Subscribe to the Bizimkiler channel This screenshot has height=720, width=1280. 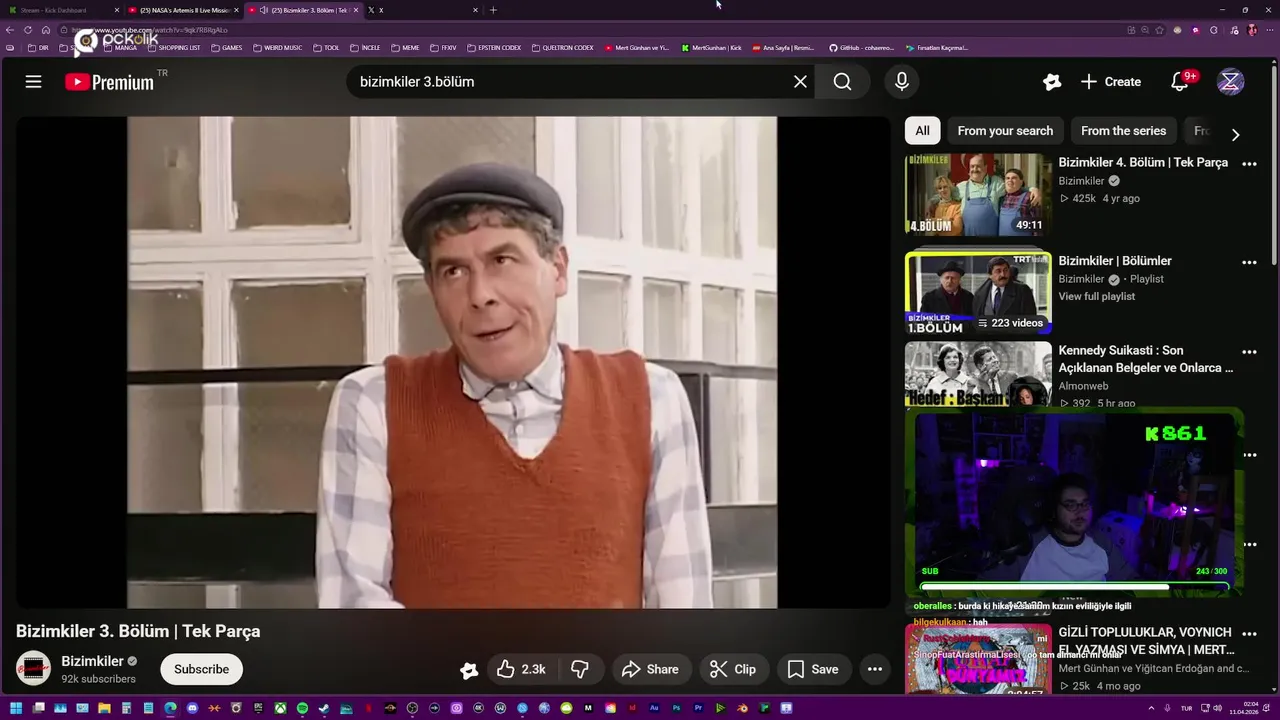[x=201, y=669]
